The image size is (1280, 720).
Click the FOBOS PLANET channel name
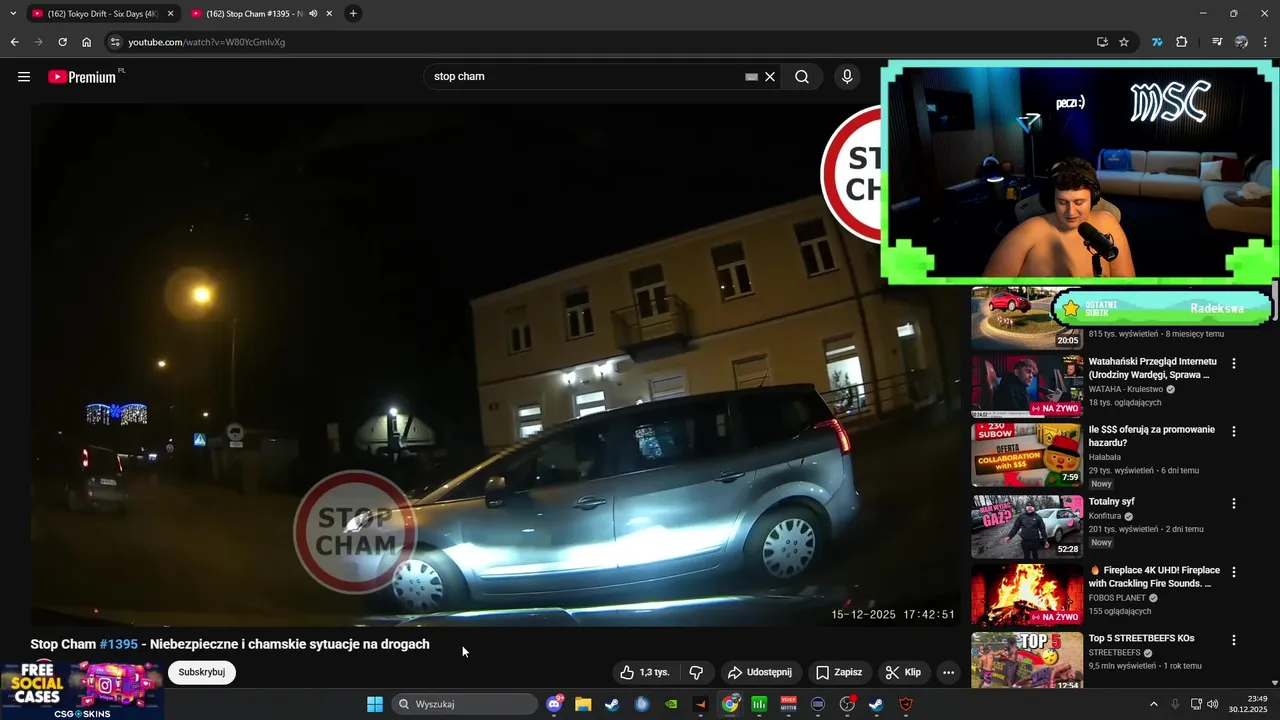click(1117, 598)
